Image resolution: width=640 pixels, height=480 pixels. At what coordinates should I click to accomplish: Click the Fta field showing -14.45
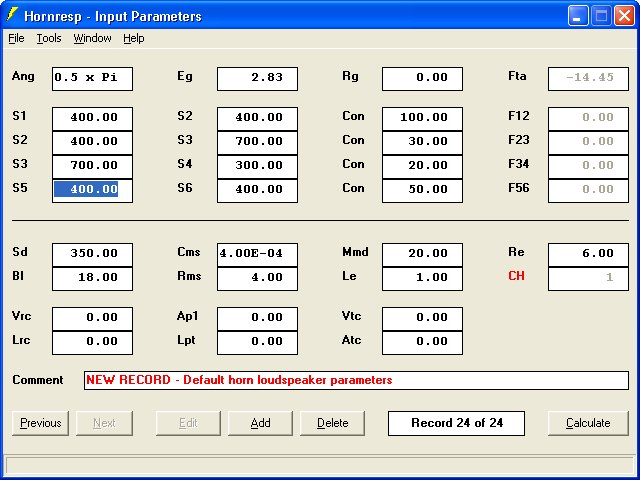pos(588,79)
